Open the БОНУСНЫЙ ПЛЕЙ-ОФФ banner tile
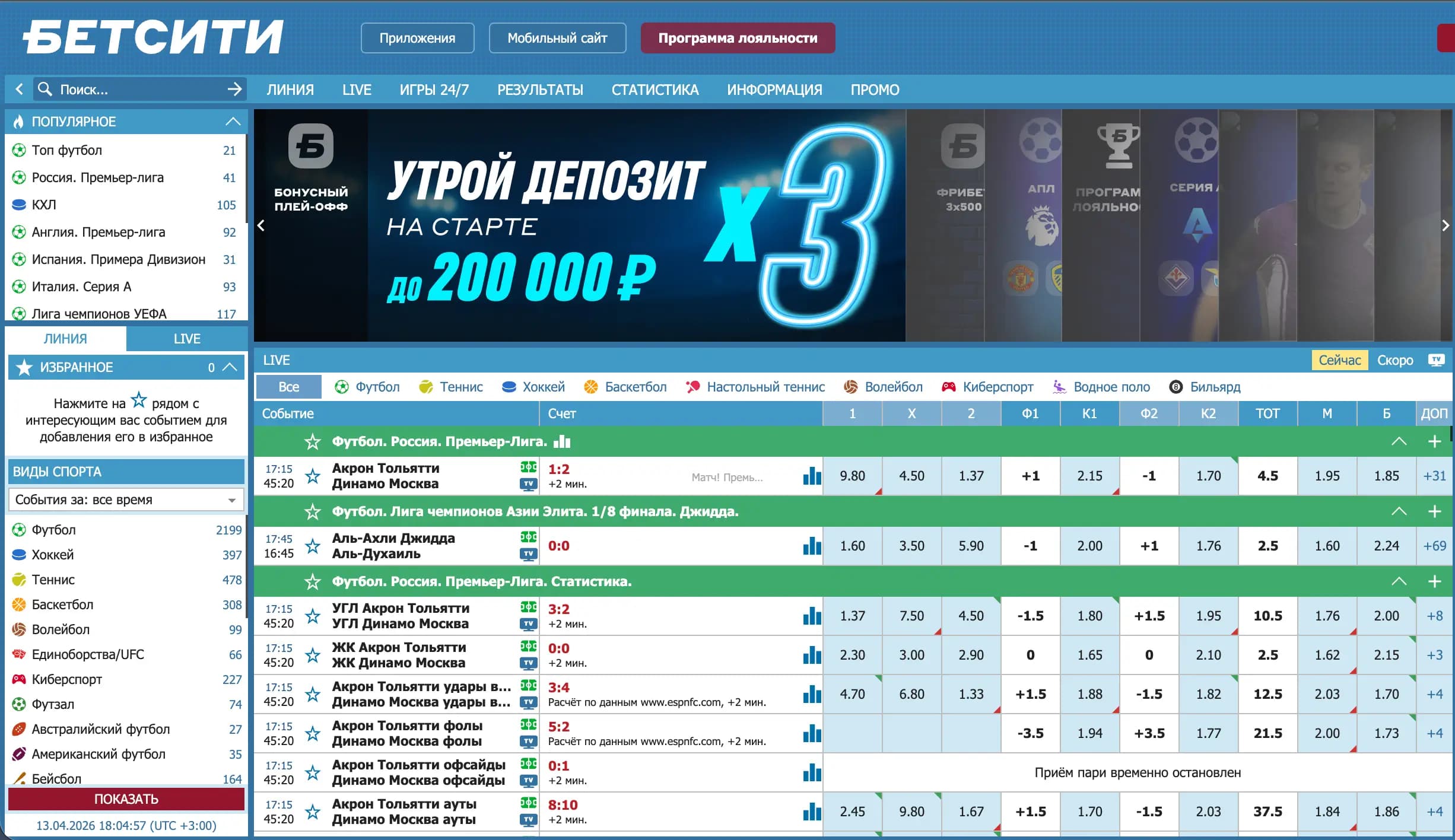 click(311, 225)
